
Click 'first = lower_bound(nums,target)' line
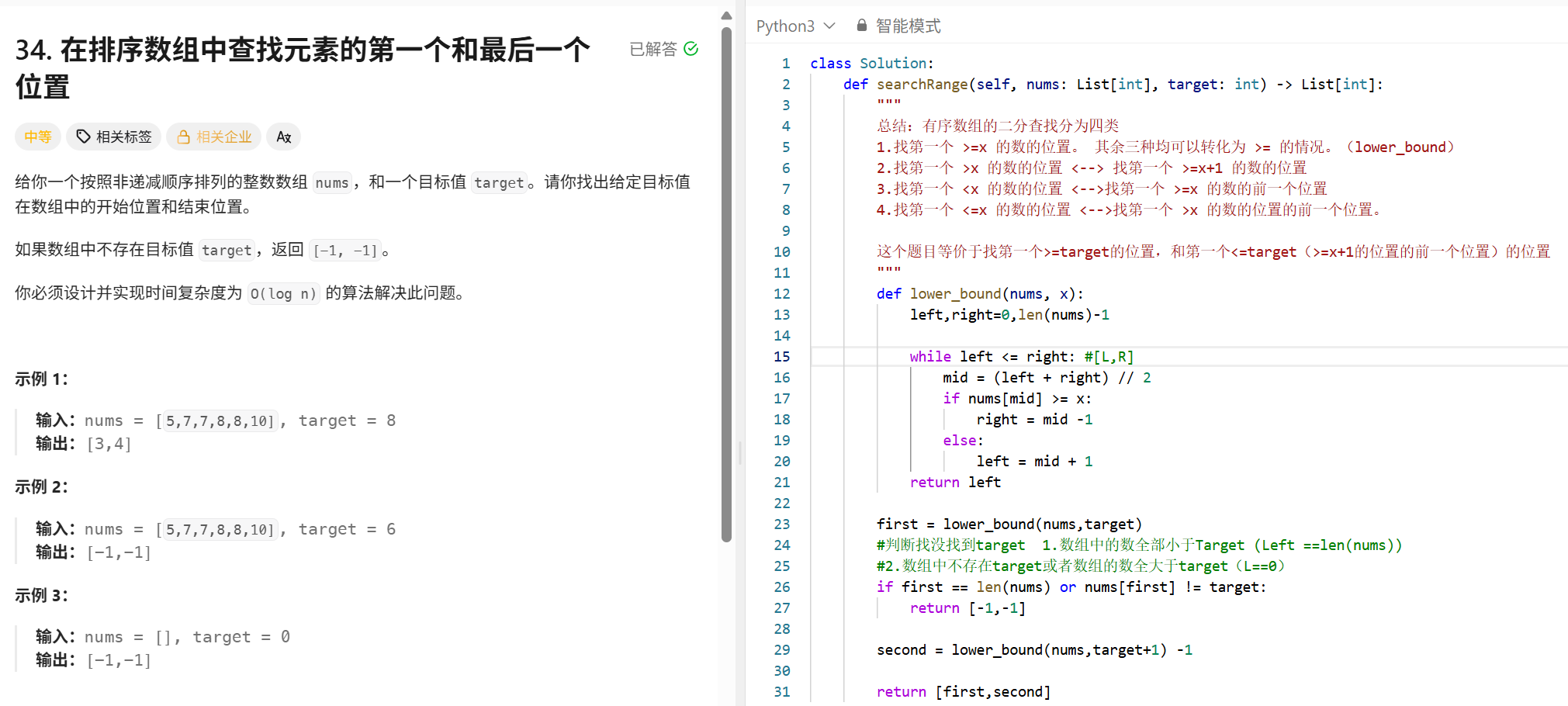[1009, 524]
